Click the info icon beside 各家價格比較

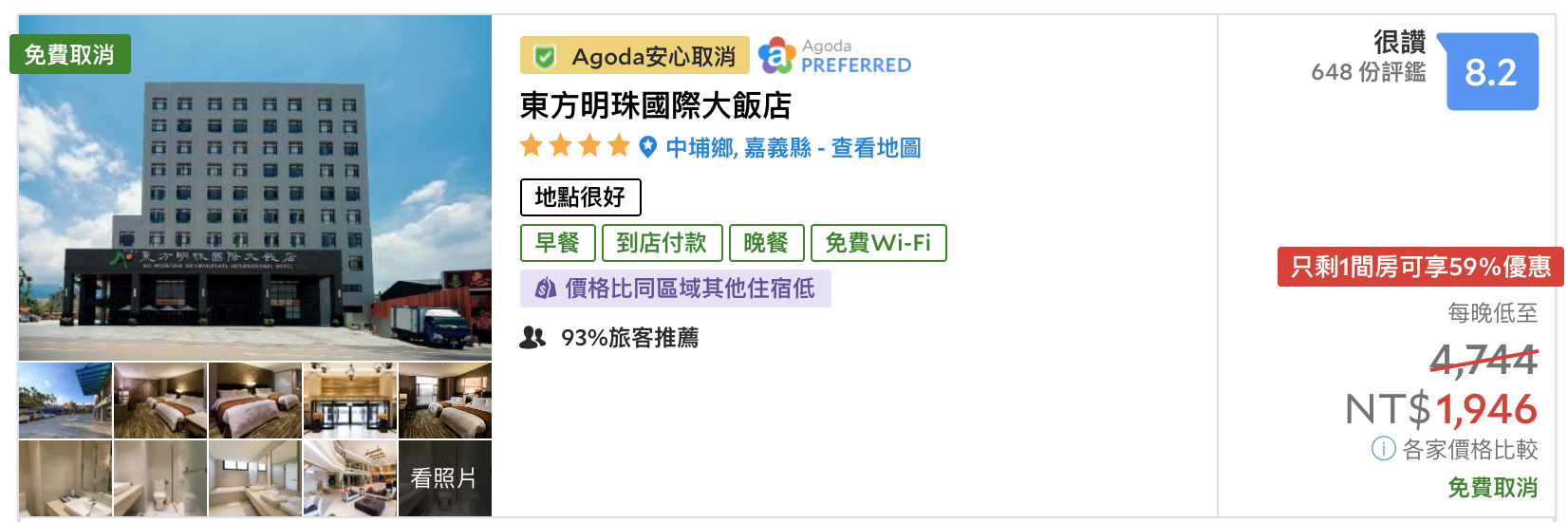coord(1383,449)
